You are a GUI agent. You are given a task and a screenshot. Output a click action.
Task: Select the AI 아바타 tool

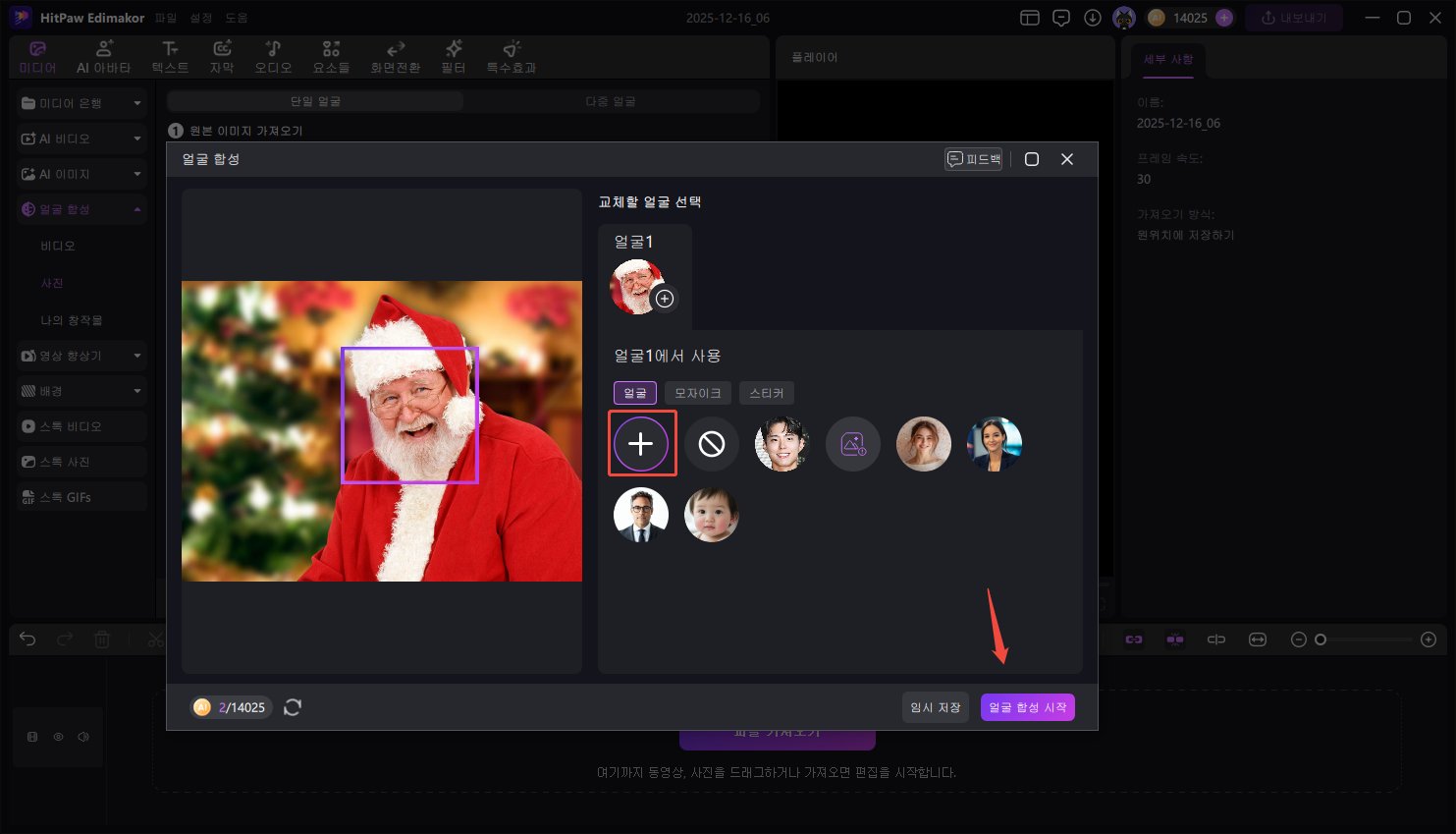click(104, 55)
